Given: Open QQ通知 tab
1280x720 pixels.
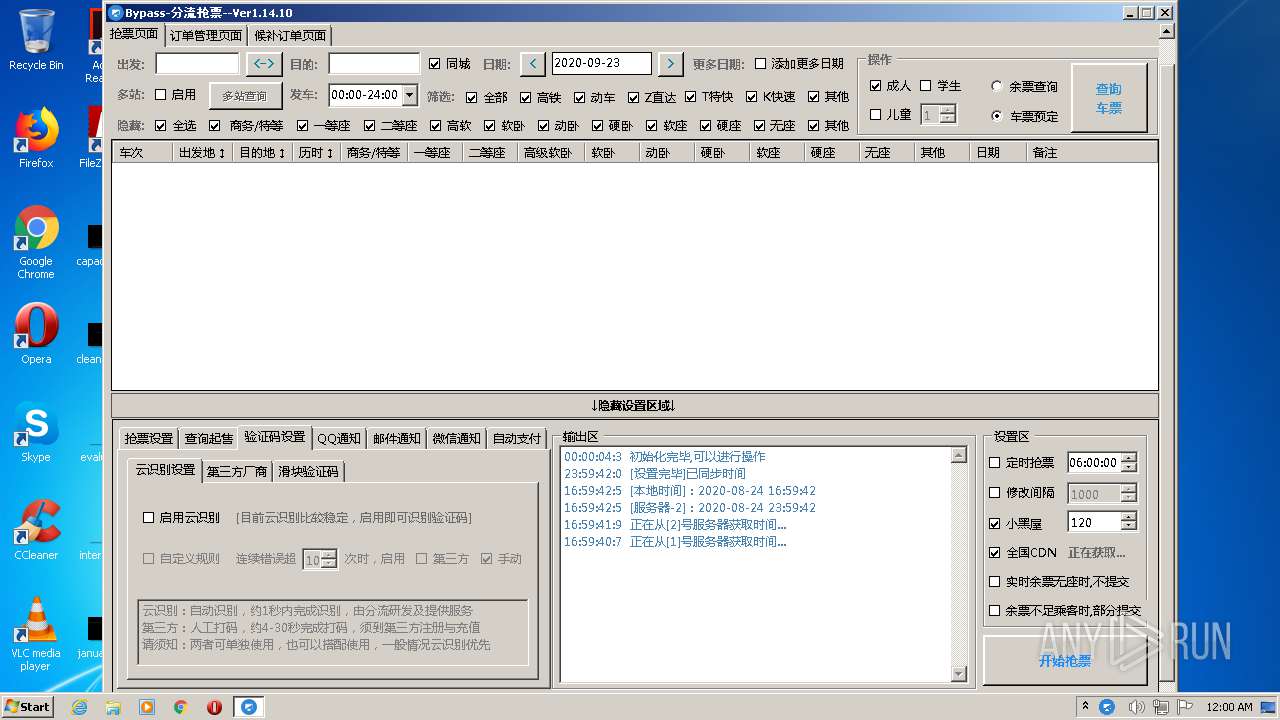Looking at the screenshot, I should [x=339, y=438].
